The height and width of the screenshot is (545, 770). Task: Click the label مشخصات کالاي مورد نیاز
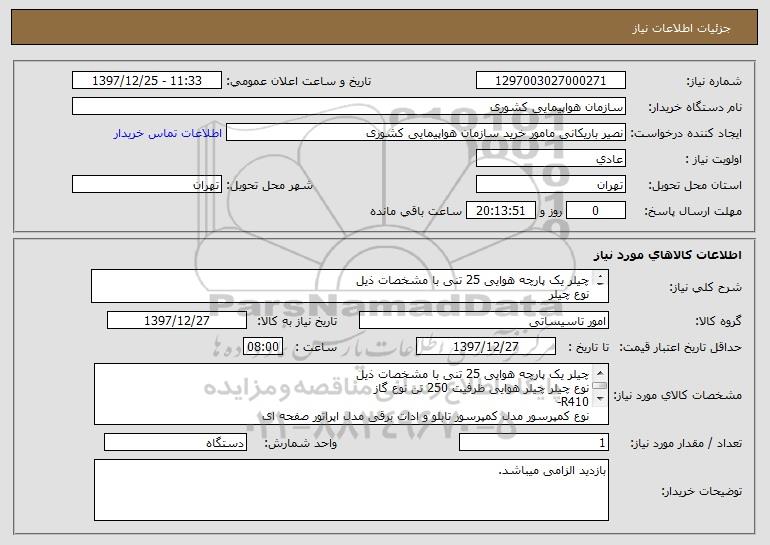[x=678, y=395]
